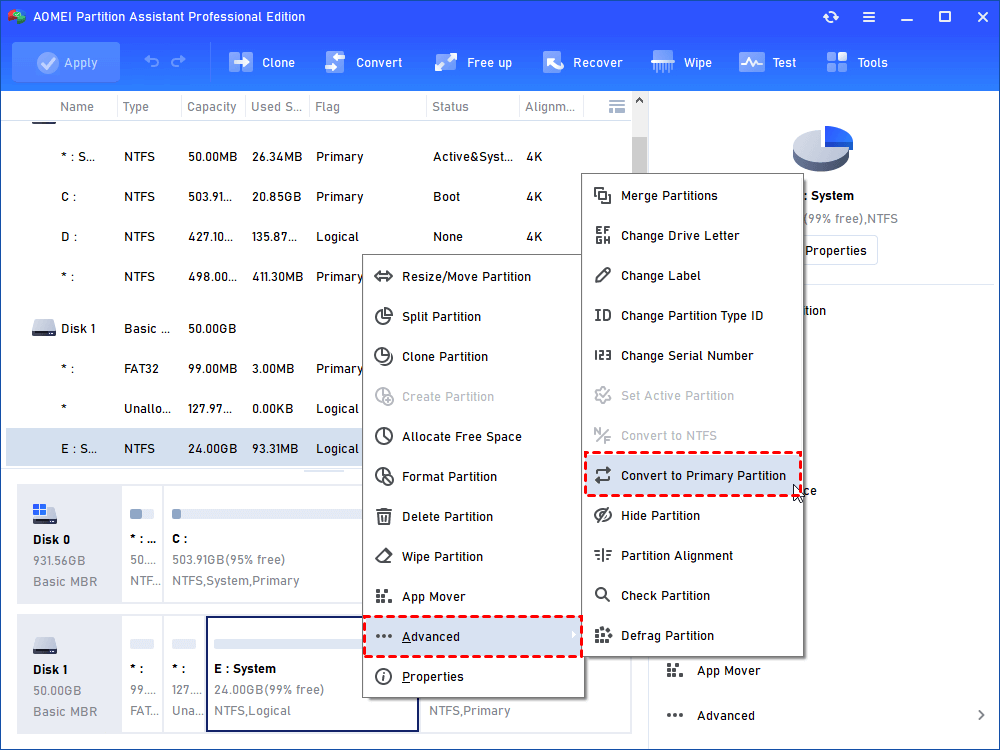The height and width of the screenshot is (750, 1000).
Task: Select the Wipe toolbar icon
Action: pos(663,62)
